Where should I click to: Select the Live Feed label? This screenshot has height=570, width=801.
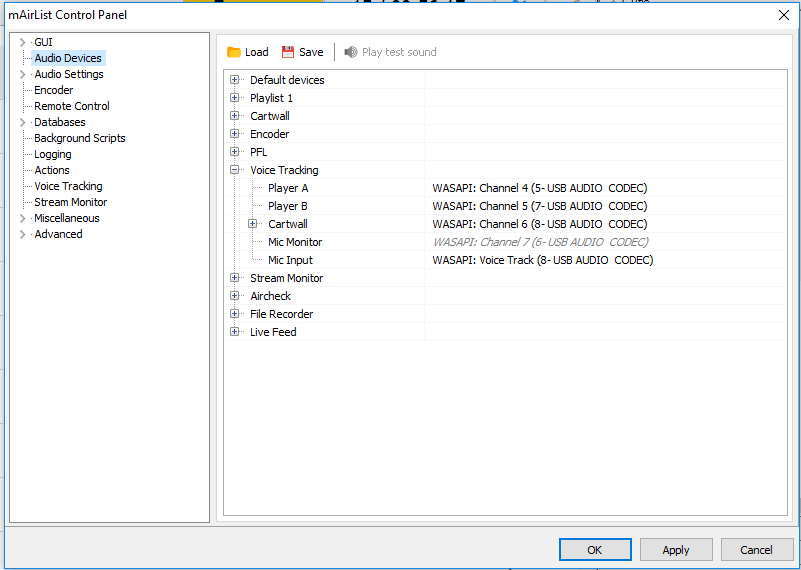(x=273, y=332)
